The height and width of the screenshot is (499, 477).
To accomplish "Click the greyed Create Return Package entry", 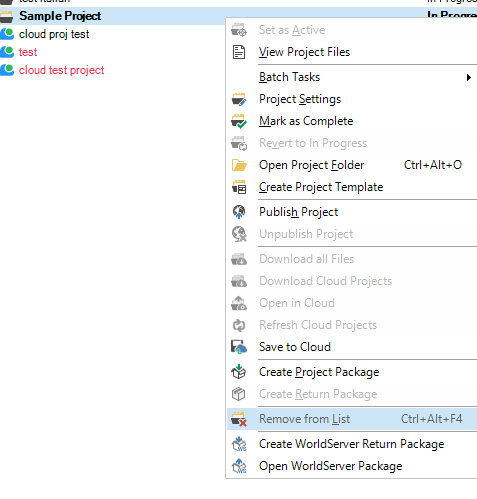I will 352,394.
